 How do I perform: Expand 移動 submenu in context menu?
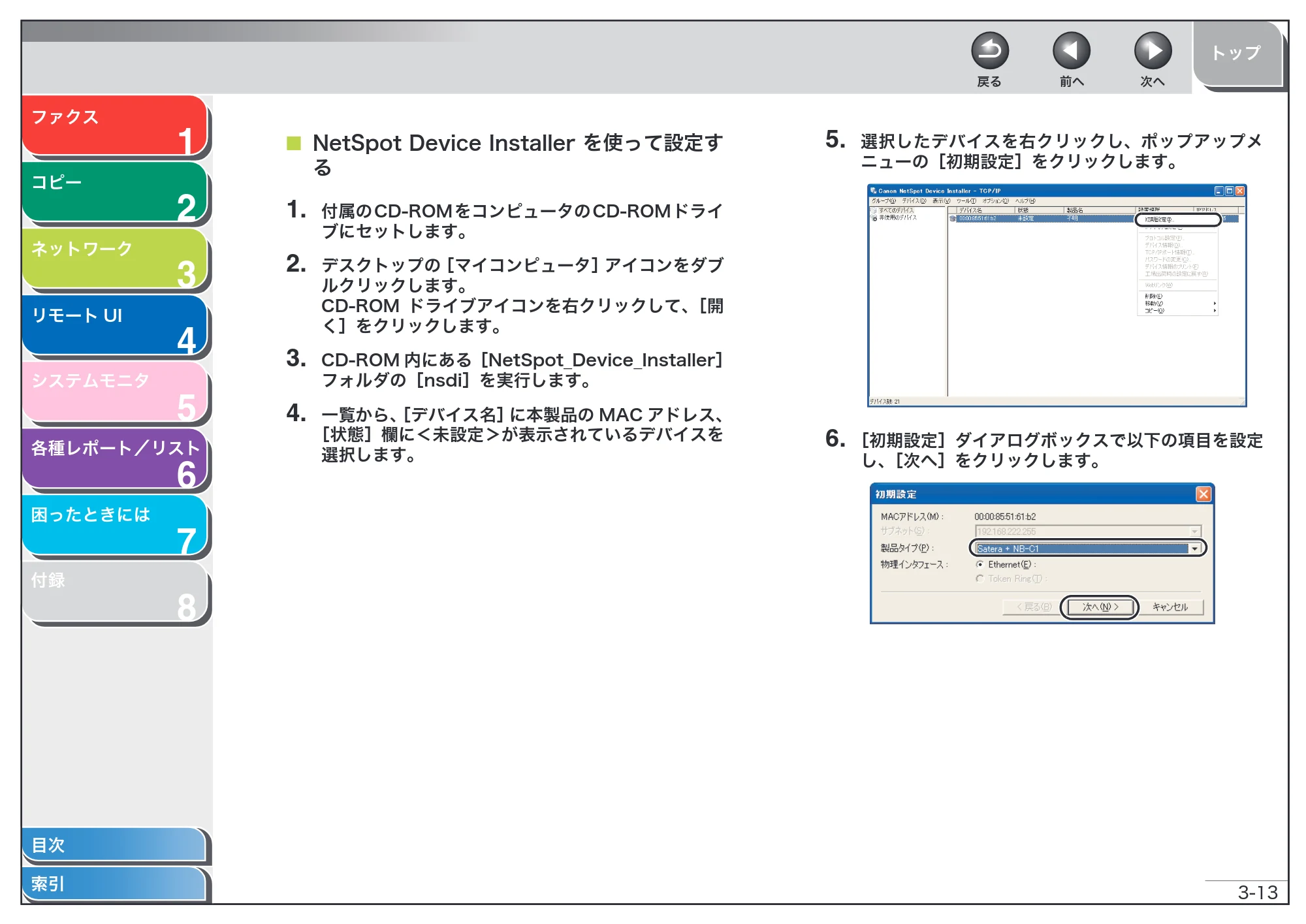[x=1177, y=304]
